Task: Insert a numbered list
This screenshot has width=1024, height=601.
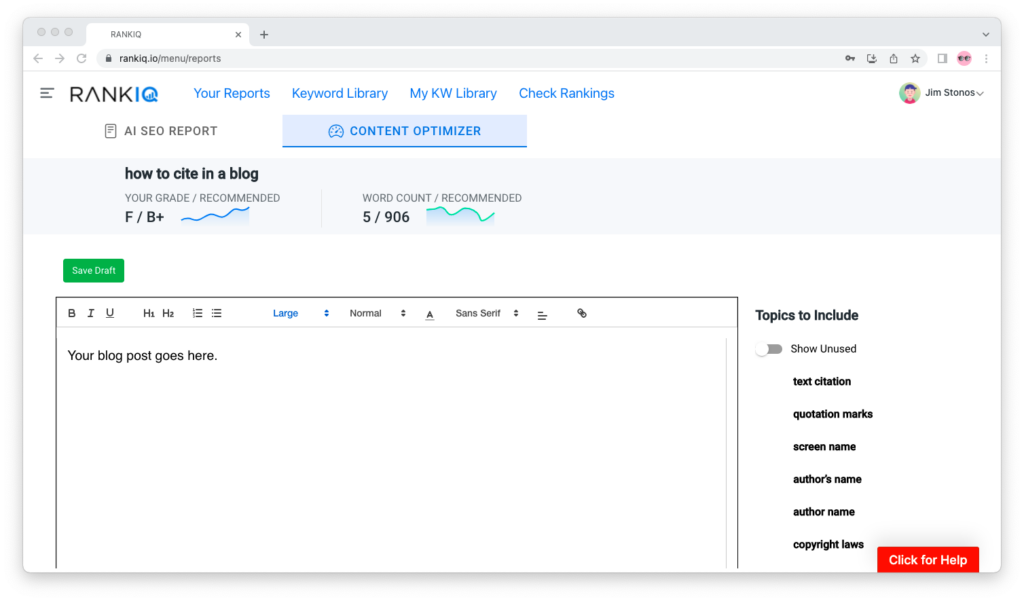Action: pos(197,313)
